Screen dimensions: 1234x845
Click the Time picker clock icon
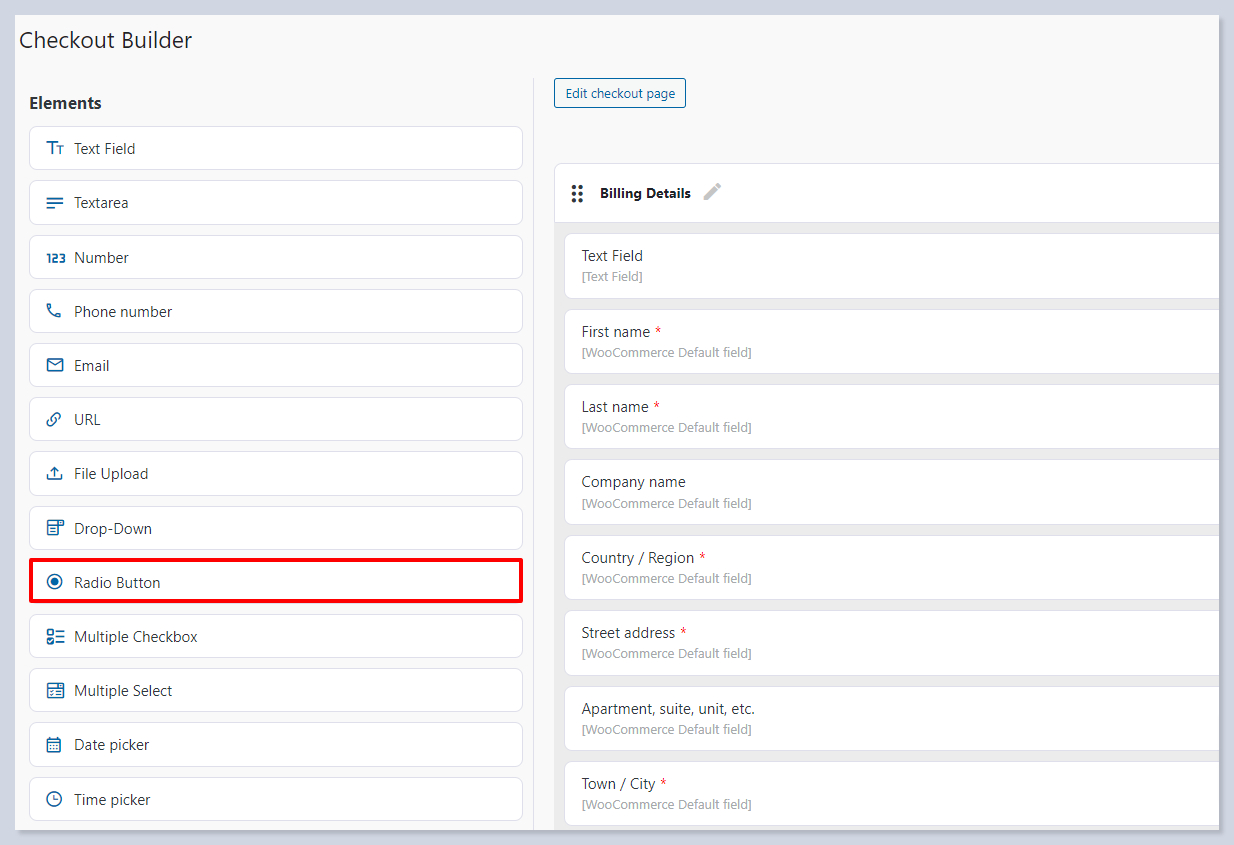coord(54,800)
